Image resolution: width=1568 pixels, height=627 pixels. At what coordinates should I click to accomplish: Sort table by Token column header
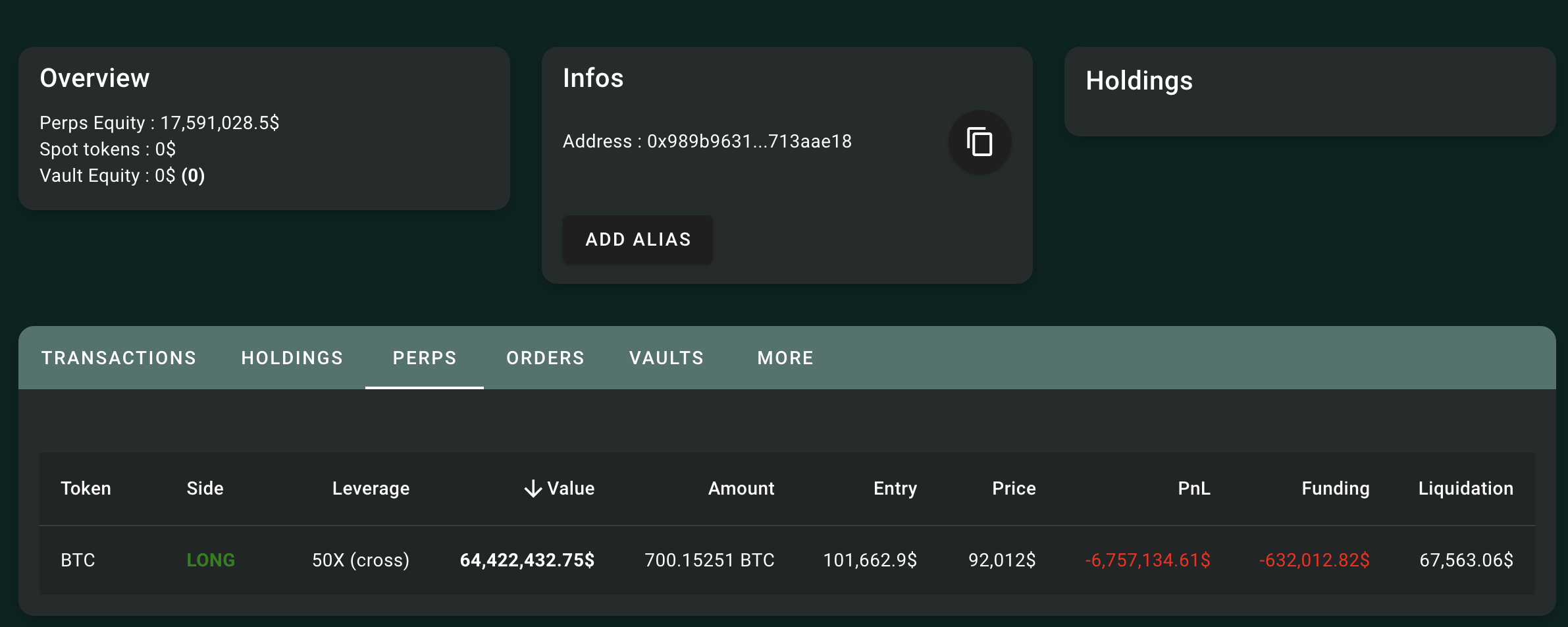coord(86,489)
